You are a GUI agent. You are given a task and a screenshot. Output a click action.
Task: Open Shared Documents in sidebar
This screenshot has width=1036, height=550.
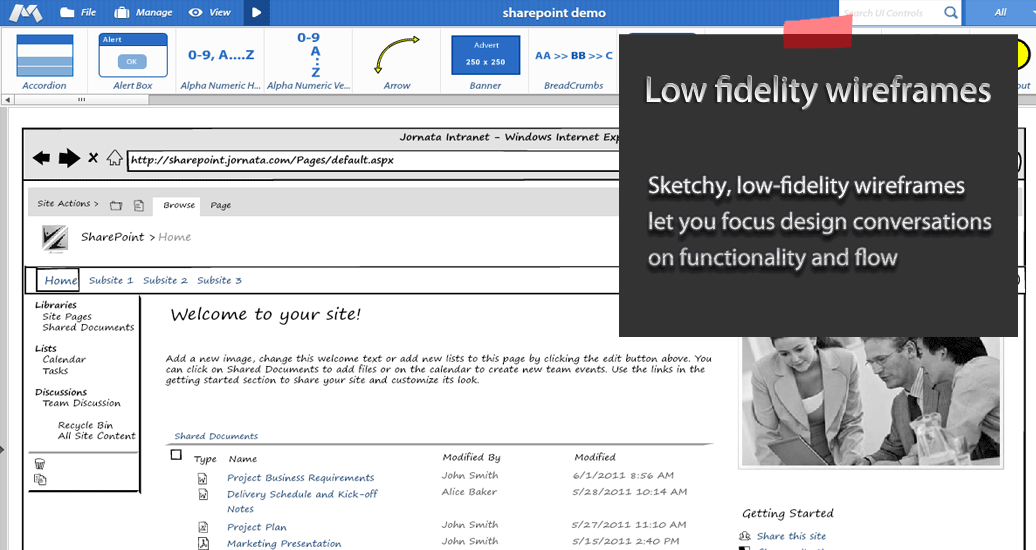pyautogui.click(x=88, y=327)
